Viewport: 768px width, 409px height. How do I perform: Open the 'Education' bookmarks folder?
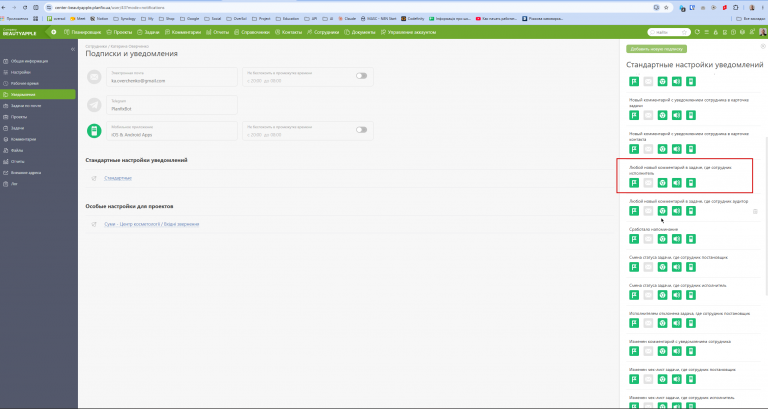point(288,19)
